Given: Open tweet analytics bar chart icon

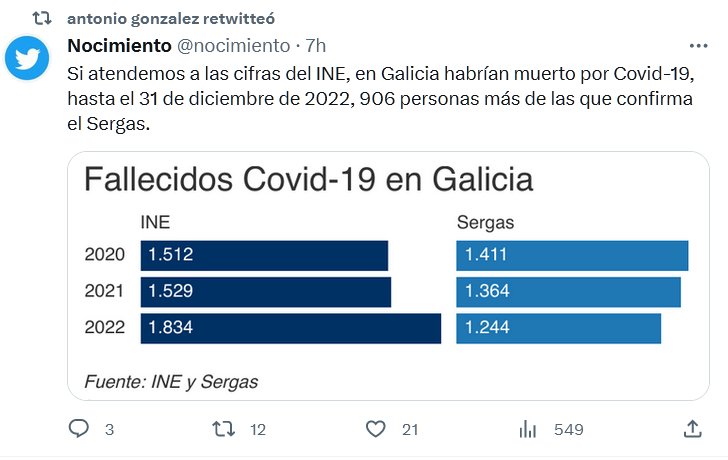Looking at the screenshot, I should tap(527, 429).
